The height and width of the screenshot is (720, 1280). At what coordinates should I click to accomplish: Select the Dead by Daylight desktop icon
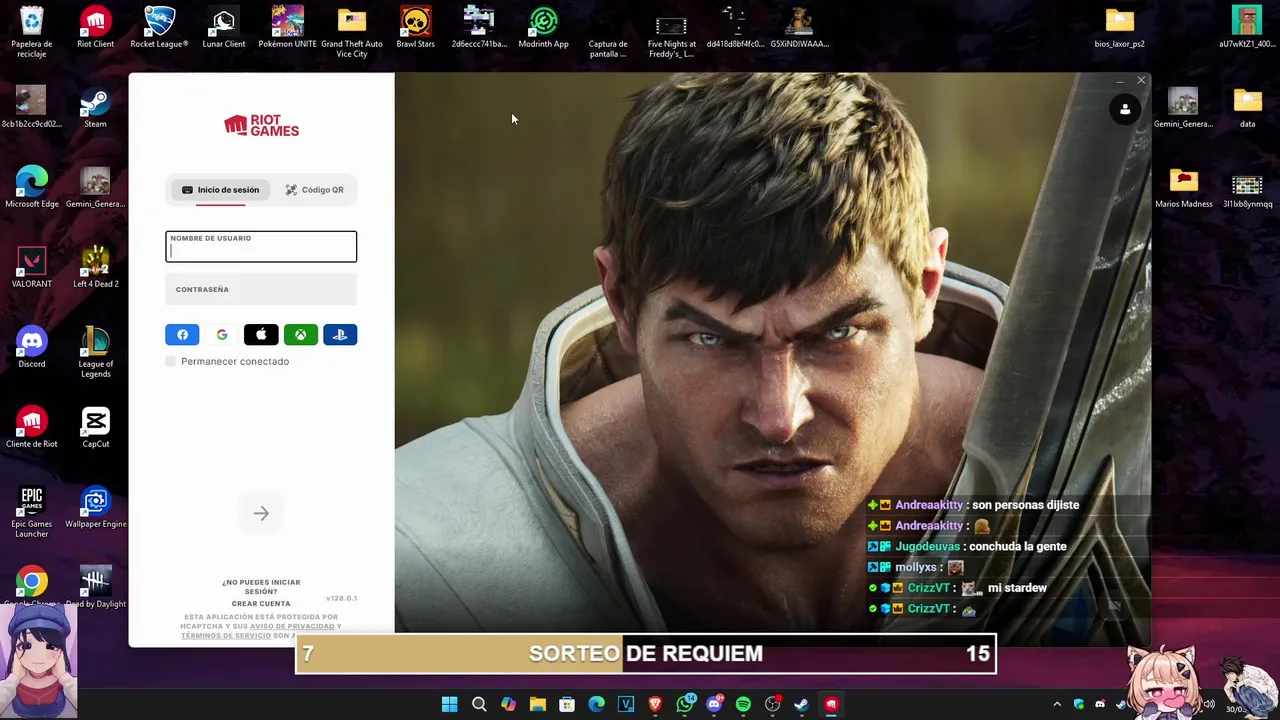[96, 588]
